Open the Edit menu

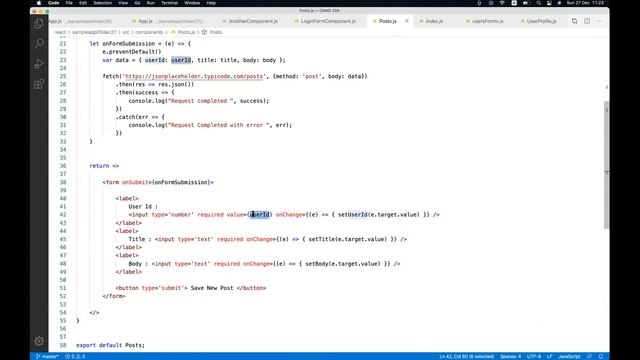83,3
